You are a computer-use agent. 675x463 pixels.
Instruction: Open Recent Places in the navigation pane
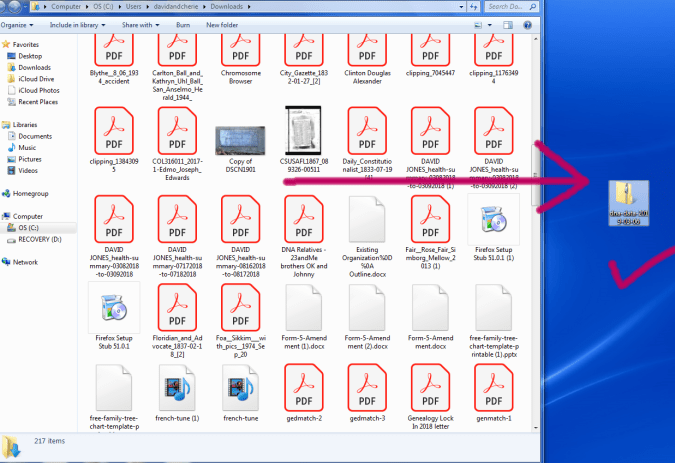pos(38,101)
